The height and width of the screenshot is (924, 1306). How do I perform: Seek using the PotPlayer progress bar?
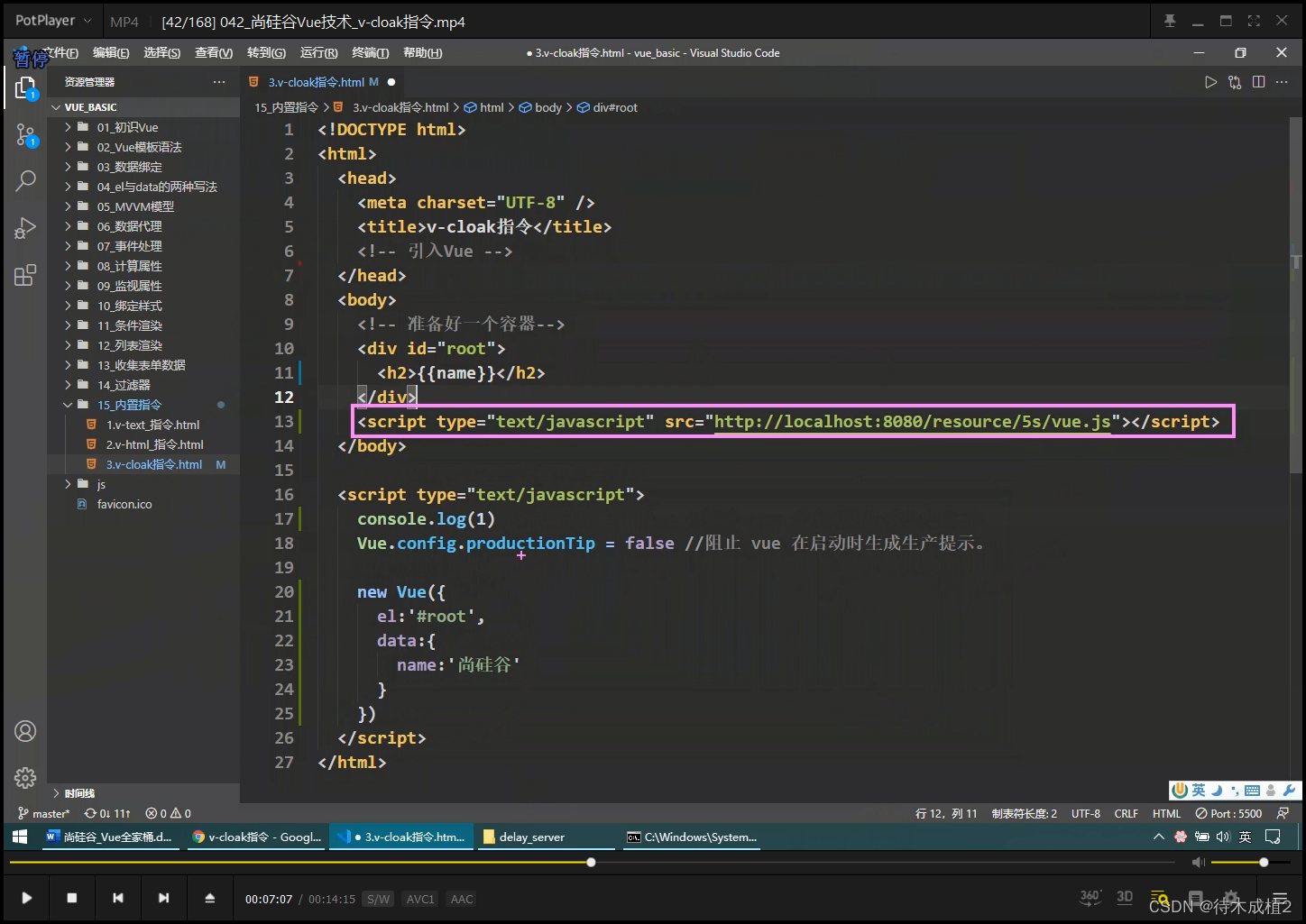pos(591,863)
